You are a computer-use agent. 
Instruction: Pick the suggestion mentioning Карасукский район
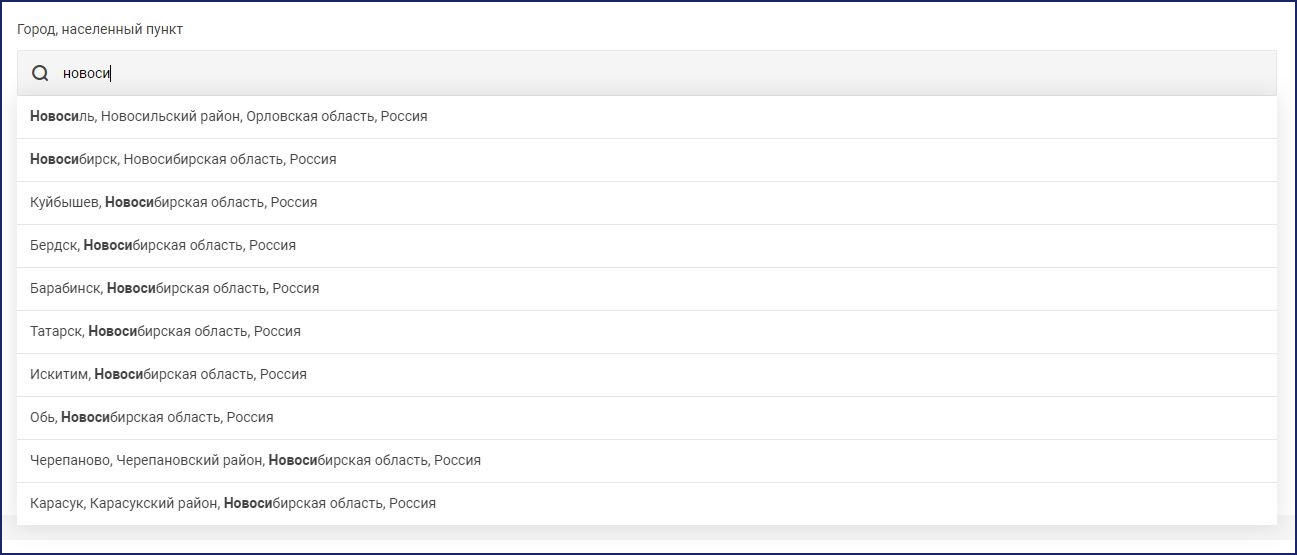(647, 504)
